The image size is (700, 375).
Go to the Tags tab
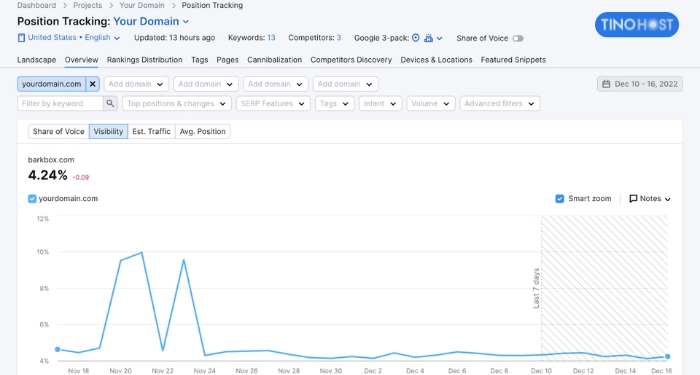click(200, 60)
